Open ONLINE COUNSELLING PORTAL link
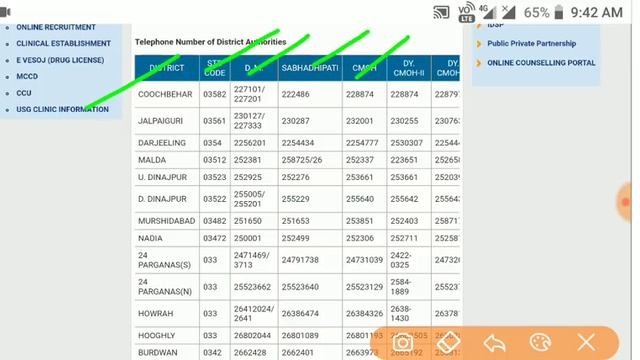Screen dimensions: 640x360 tap(541, 63)
